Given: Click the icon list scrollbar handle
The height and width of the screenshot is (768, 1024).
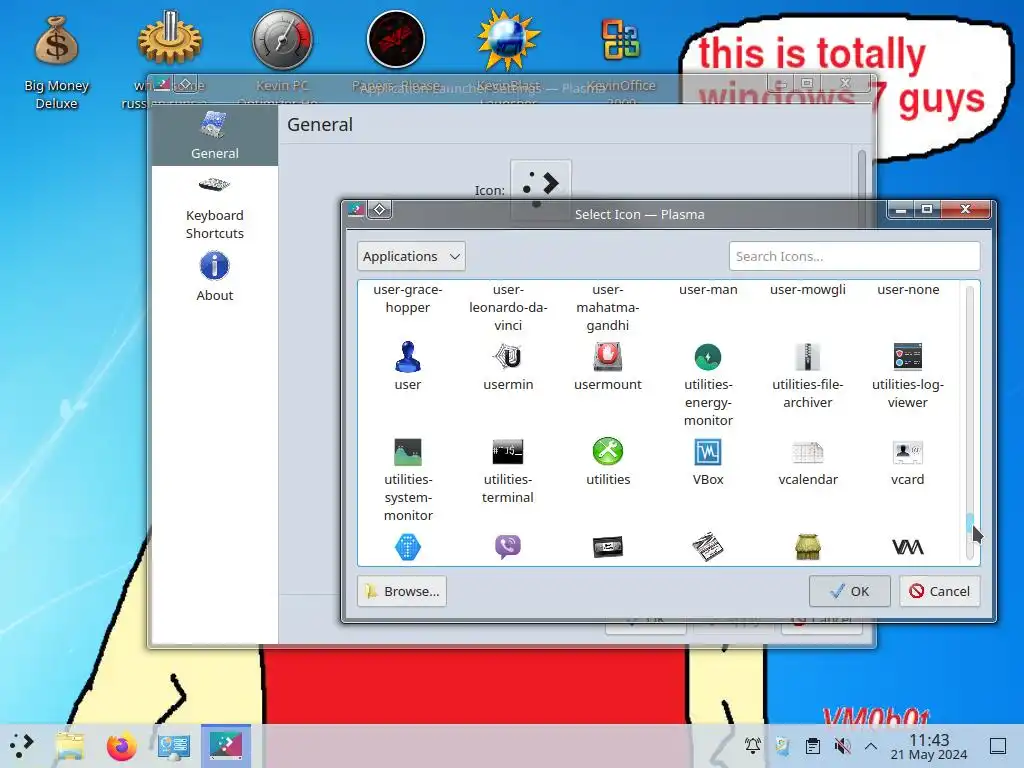Looking at the screenshot, I should click(x=970, y=524).
